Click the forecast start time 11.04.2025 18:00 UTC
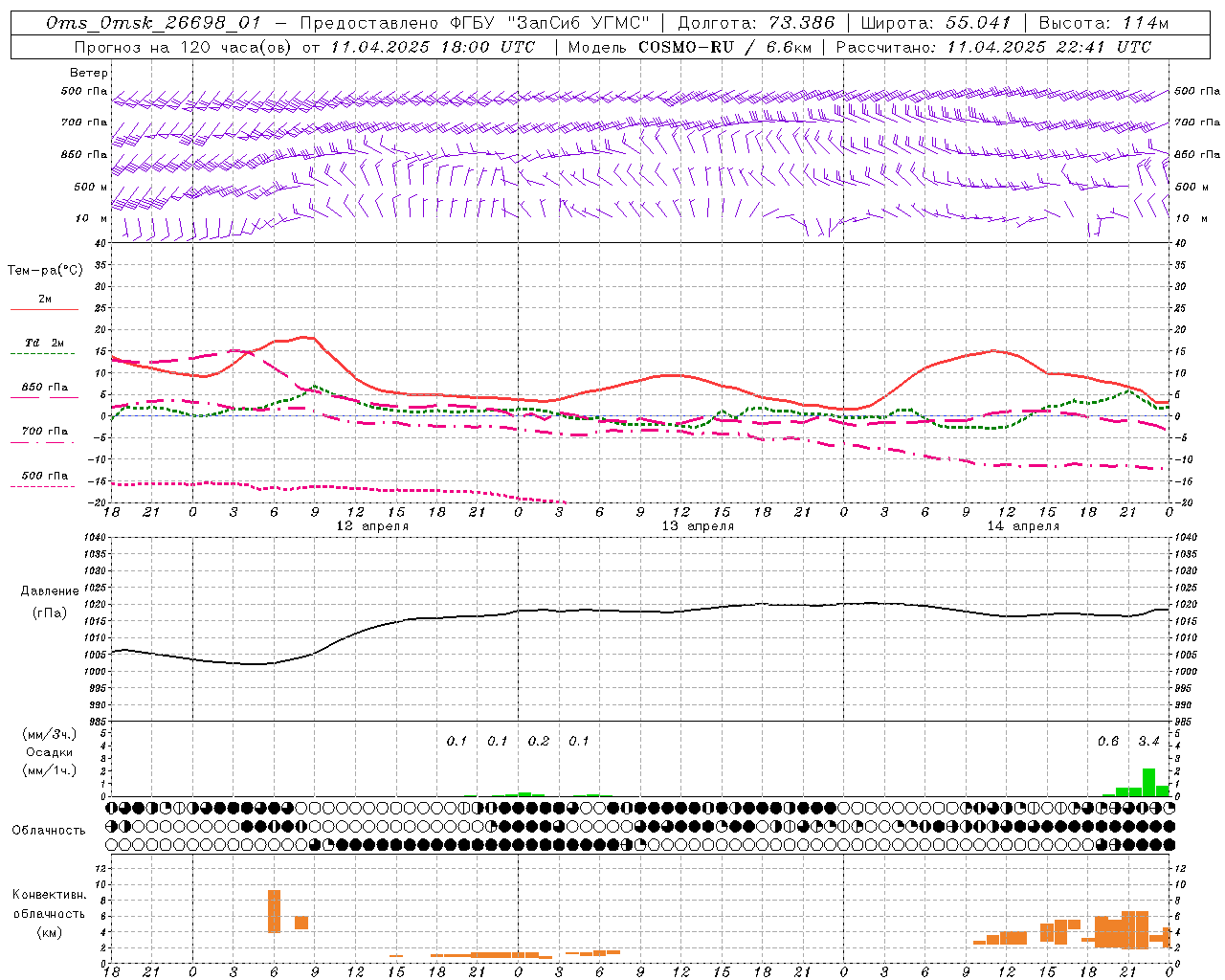The height and width of the screenshot is (980, 1225). tap(433, 47)
